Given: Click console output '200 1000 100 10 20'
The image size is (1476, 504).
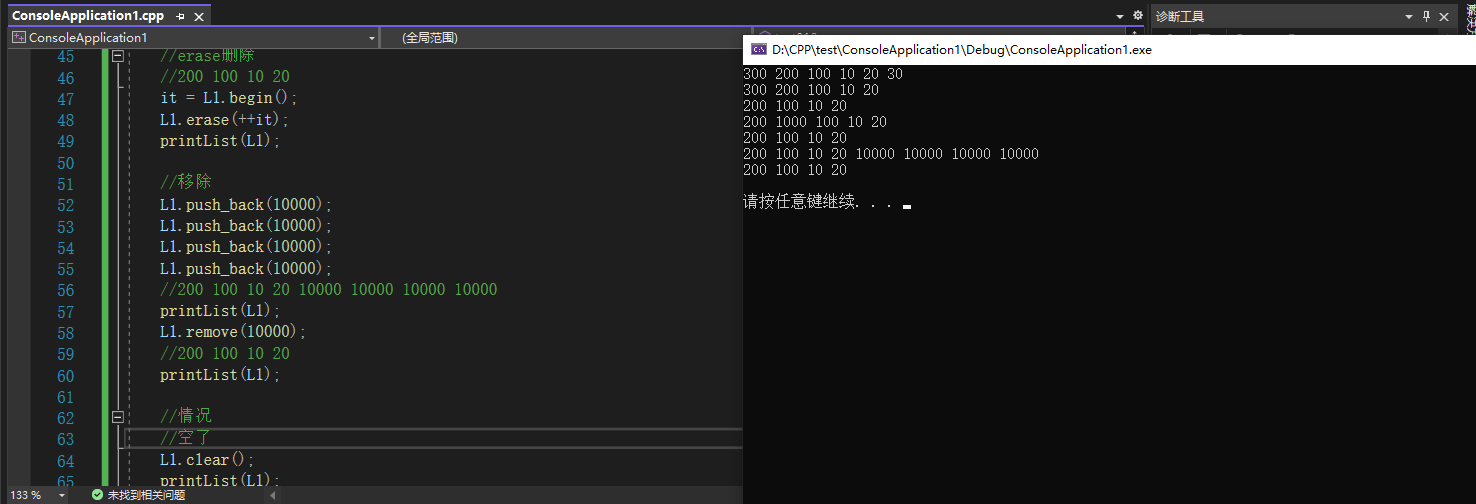Looking at the screenshot, I should 815,122.
